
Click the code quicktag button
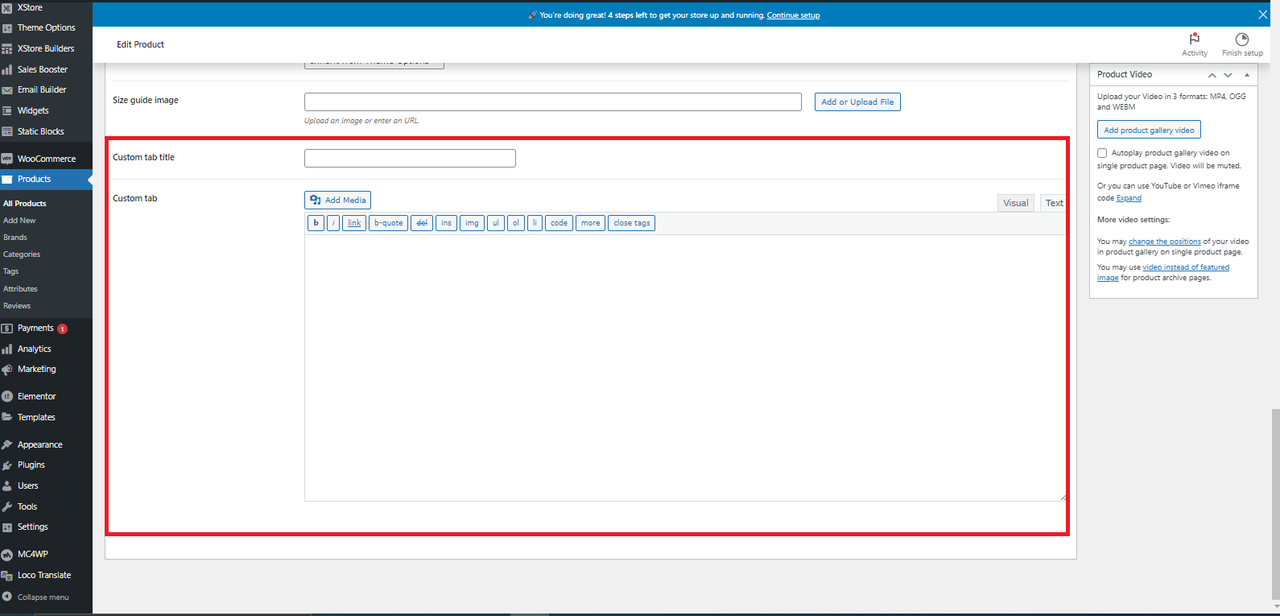pos(559,223)
